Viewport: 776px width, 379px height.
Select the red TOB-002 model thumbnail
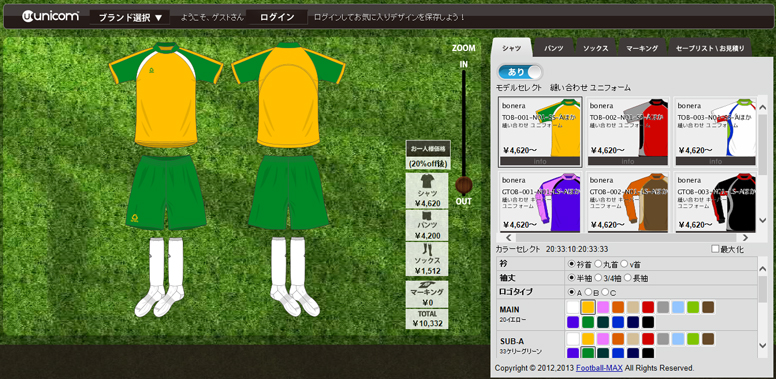[x=628, y=131]
